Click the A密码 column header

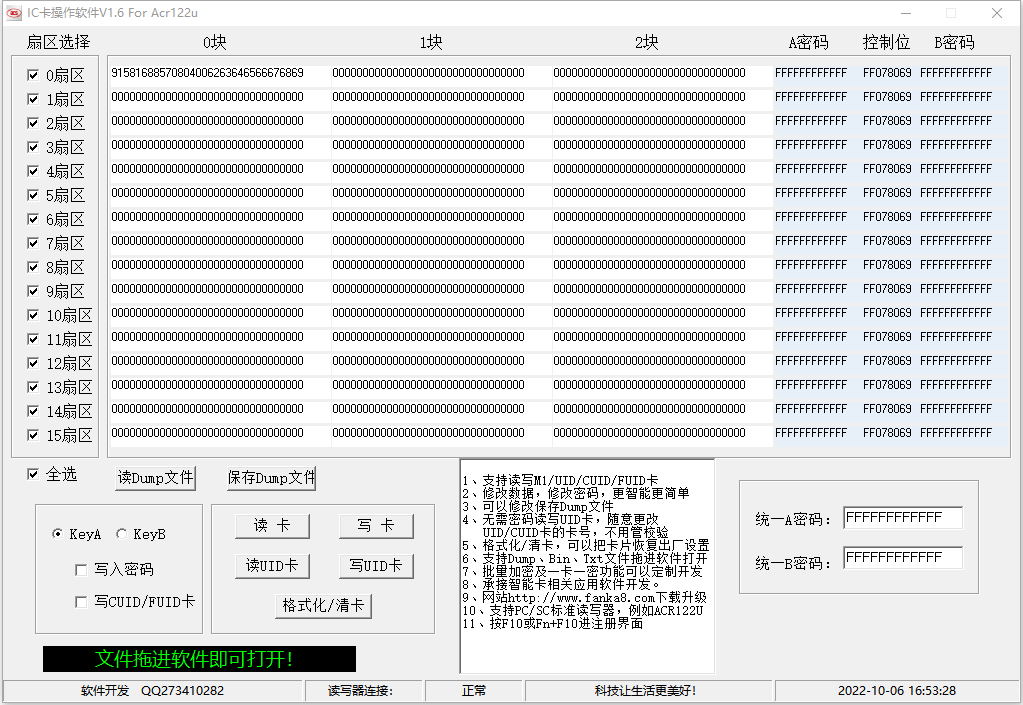808,42
